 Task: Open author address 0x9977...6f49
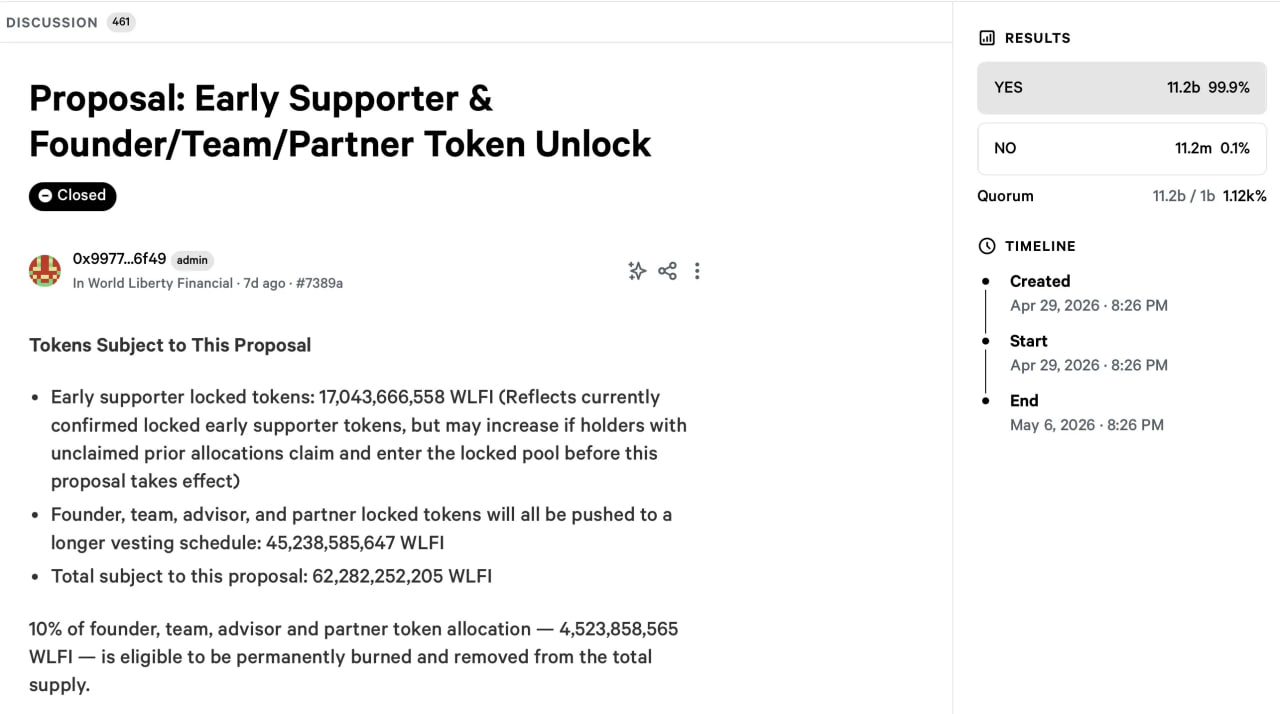[119, 259]
